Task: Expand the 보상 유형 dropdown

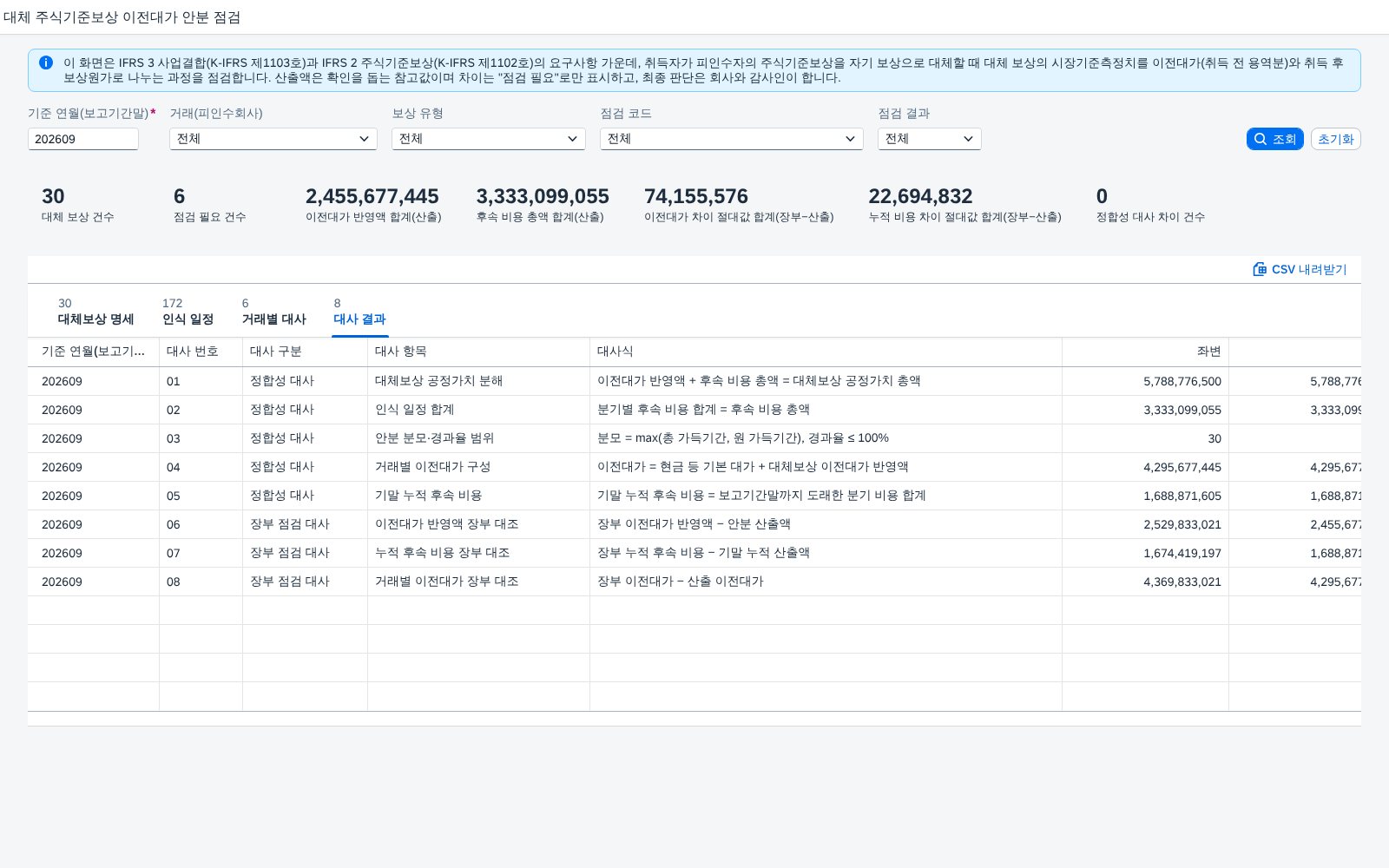Action: tap(489, 139)
